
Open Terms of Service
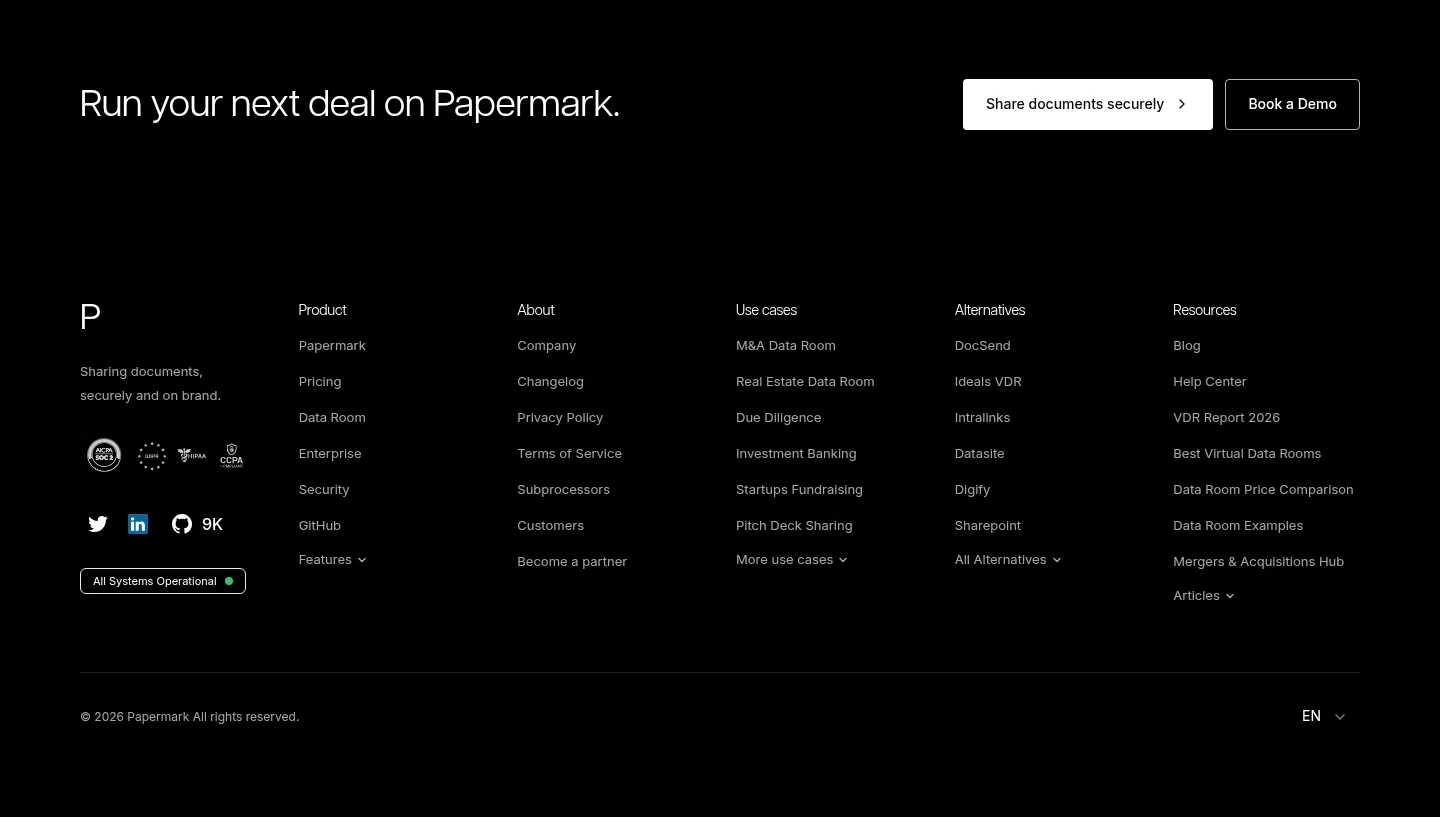click(569, 453)
